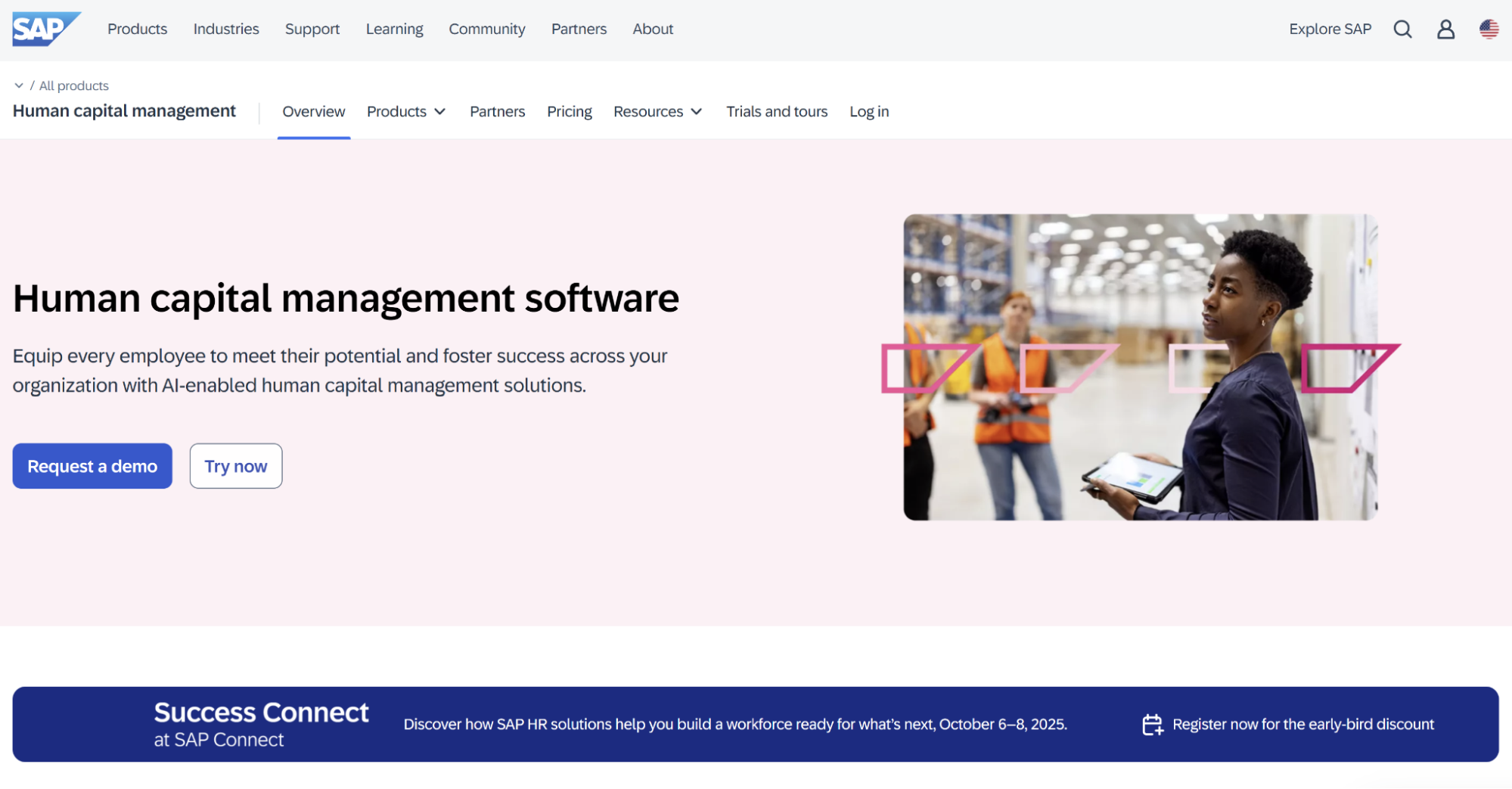Follow the All products breadcrumb link
Screen dimensions: 1512x789
(73, 85)
